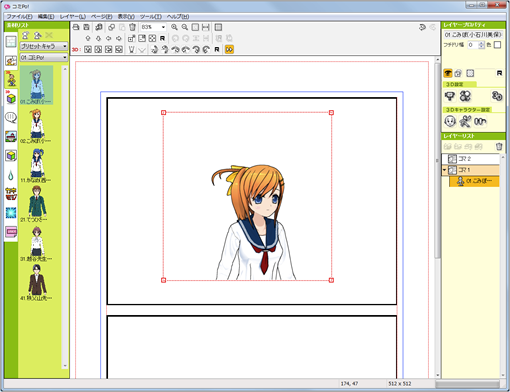The image size is (510, 392).
Task: Click the grid layout icon in the top toolbar
Action: click(218, 27)
